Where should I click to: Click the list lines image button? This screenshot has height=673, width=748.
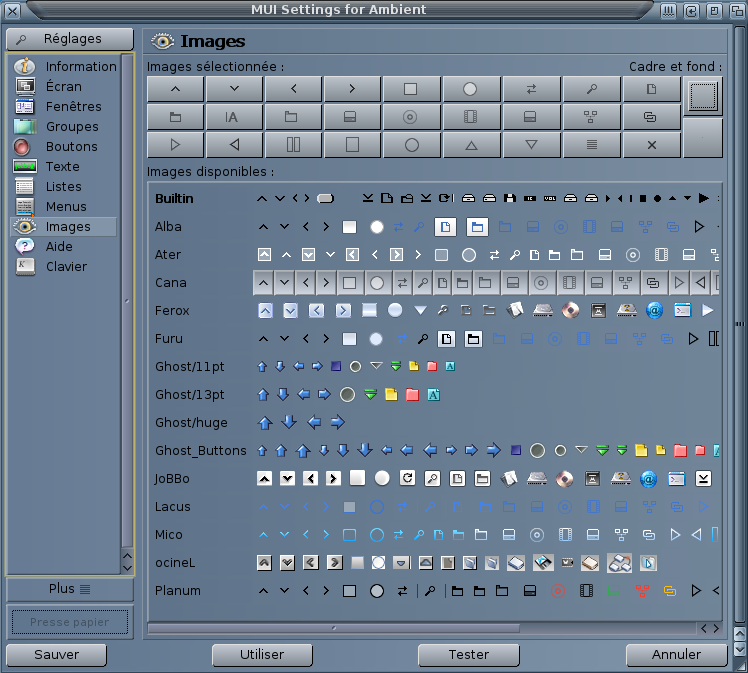tap(591, 145)
